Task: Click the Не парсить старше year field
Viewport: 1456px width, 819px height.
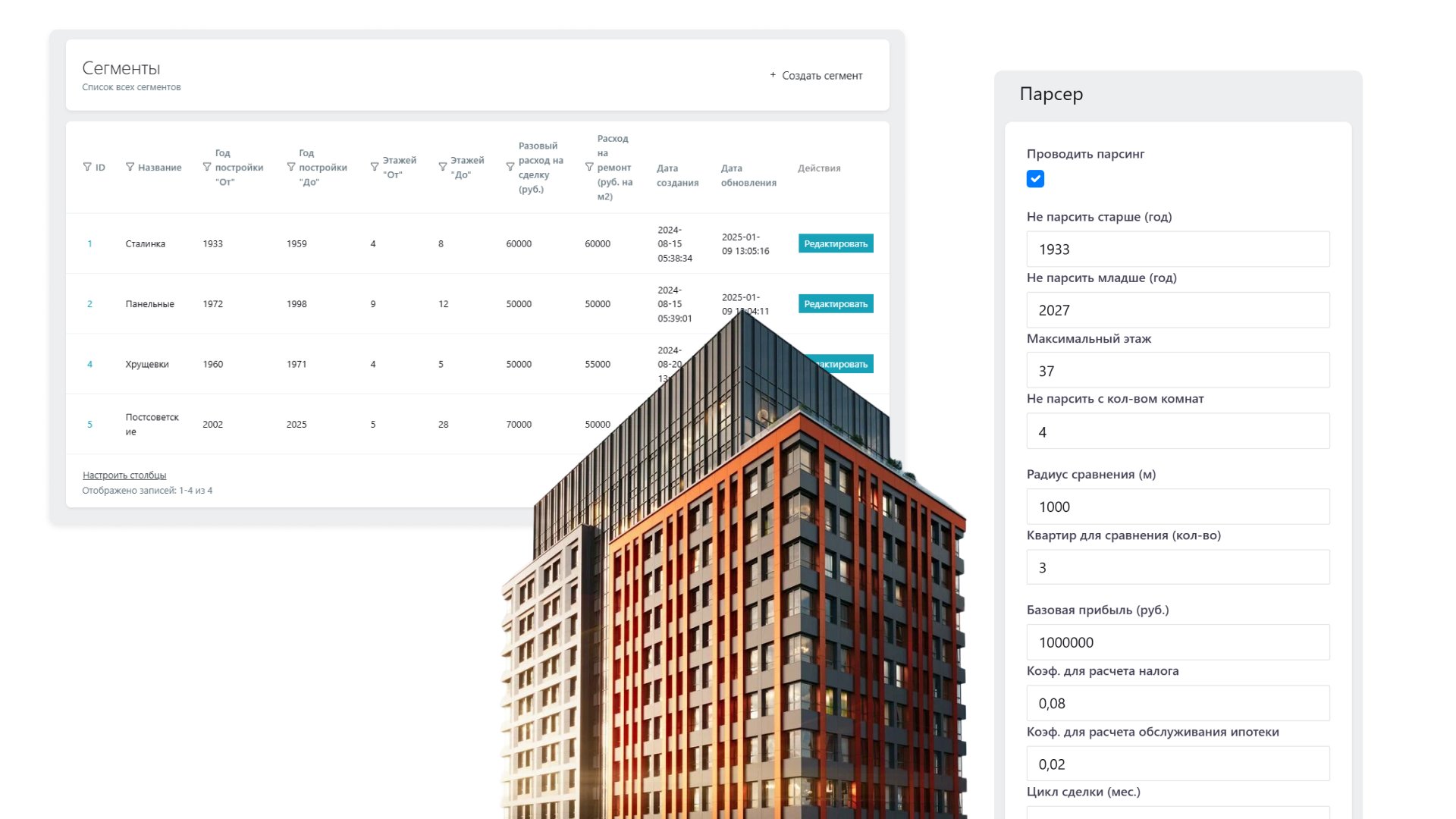Action: (x=1178, y=249)
